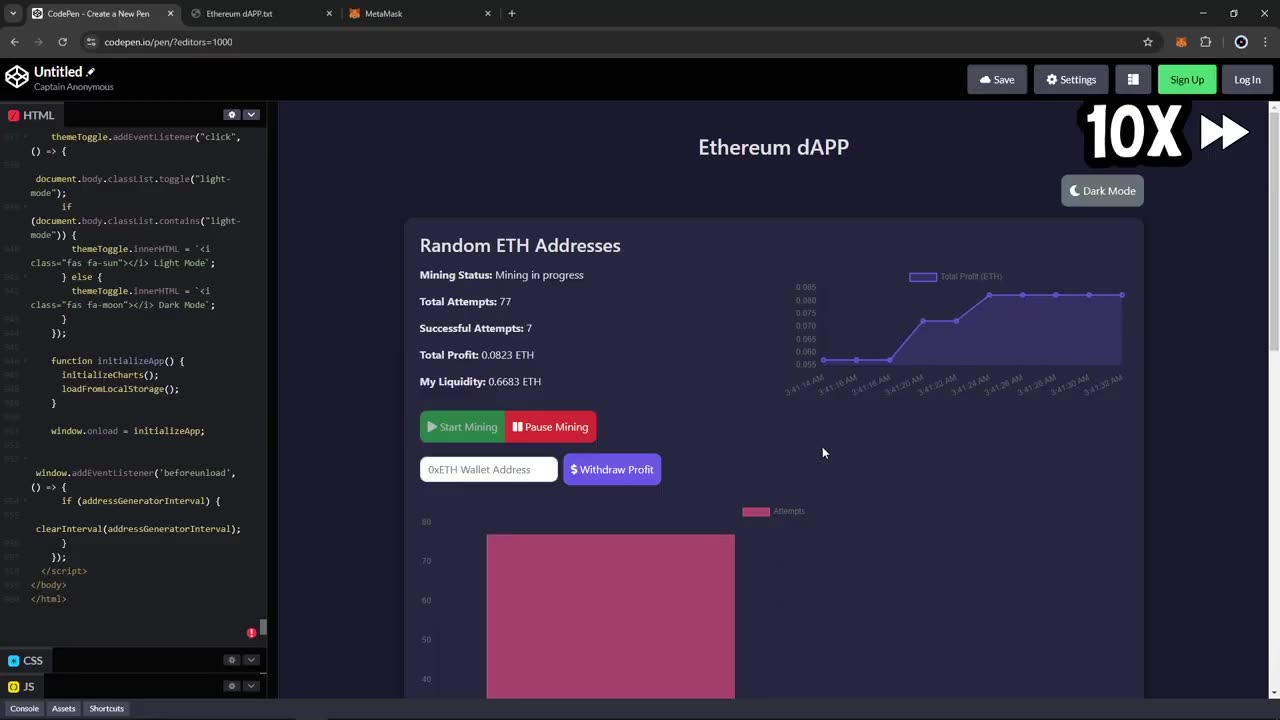Viewport: 1280px width, 720px height.
Task: Click Start Mining button
Action: pos(462,427)
